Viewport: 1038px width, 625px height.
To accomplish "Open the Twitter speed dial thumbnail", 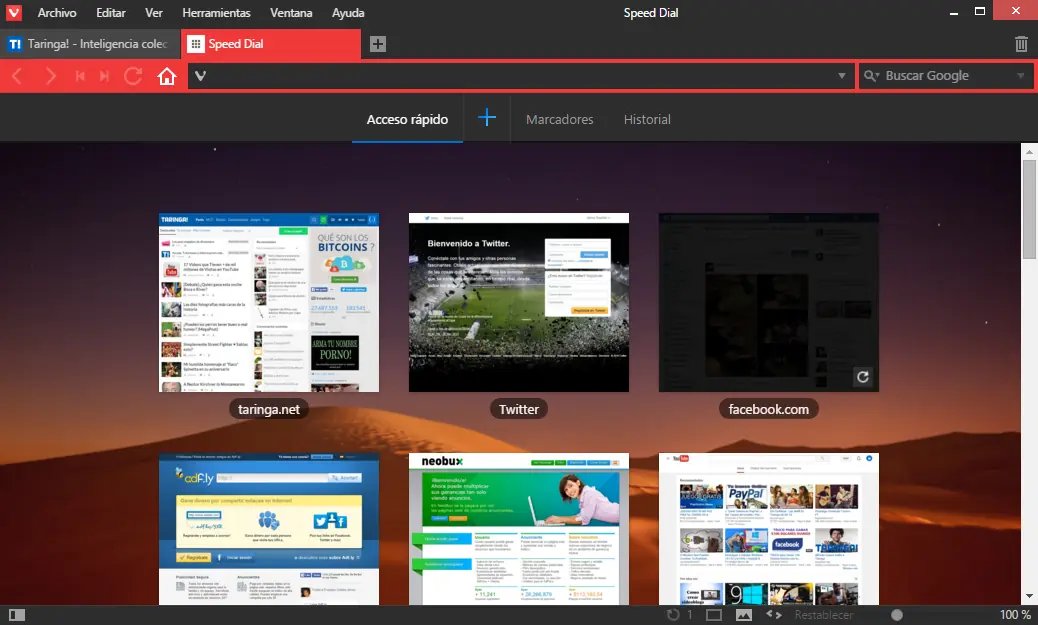I will coord(519,303).
